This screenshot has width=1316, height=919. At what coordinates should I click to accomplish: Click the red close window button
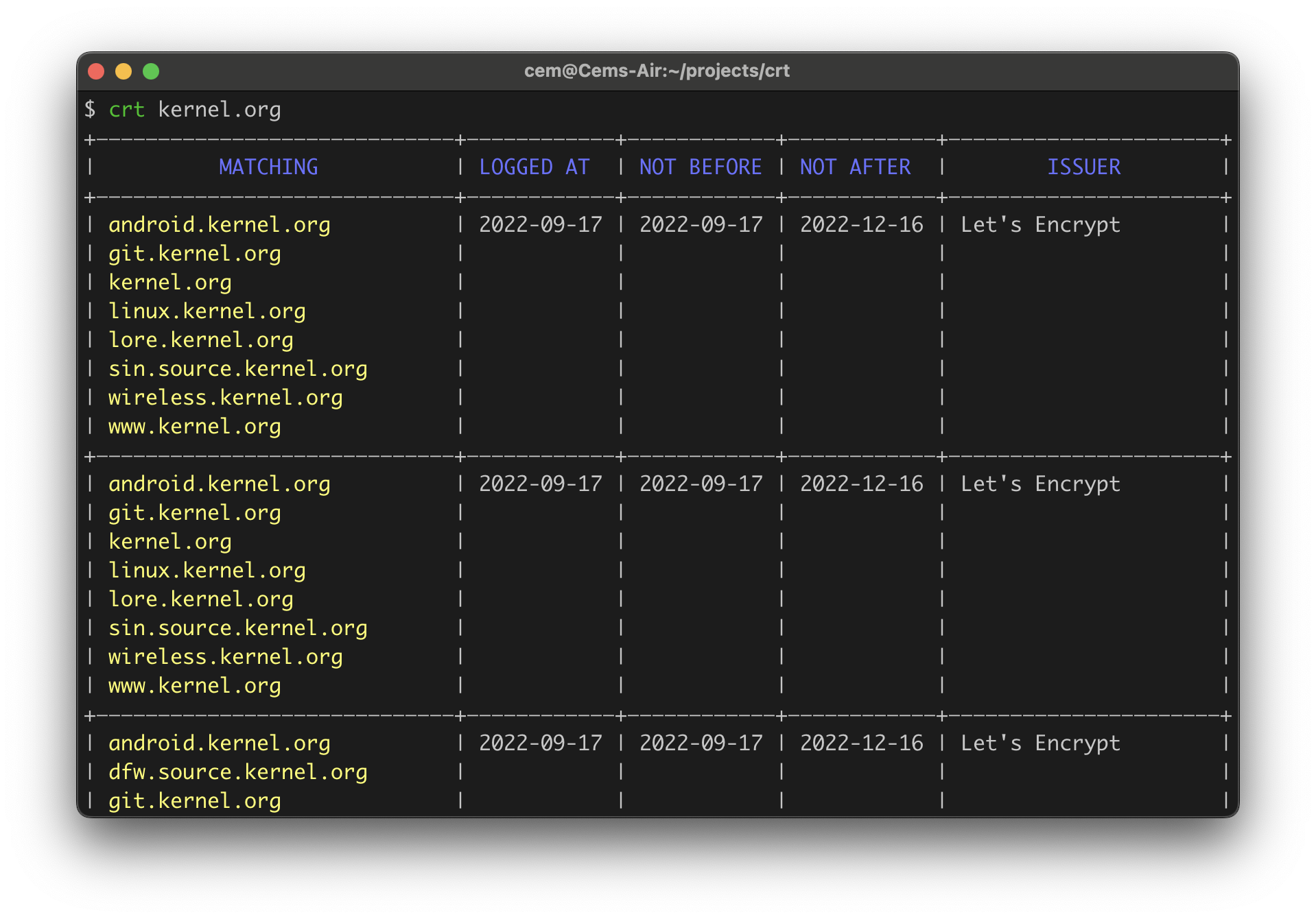pos(96,71)
